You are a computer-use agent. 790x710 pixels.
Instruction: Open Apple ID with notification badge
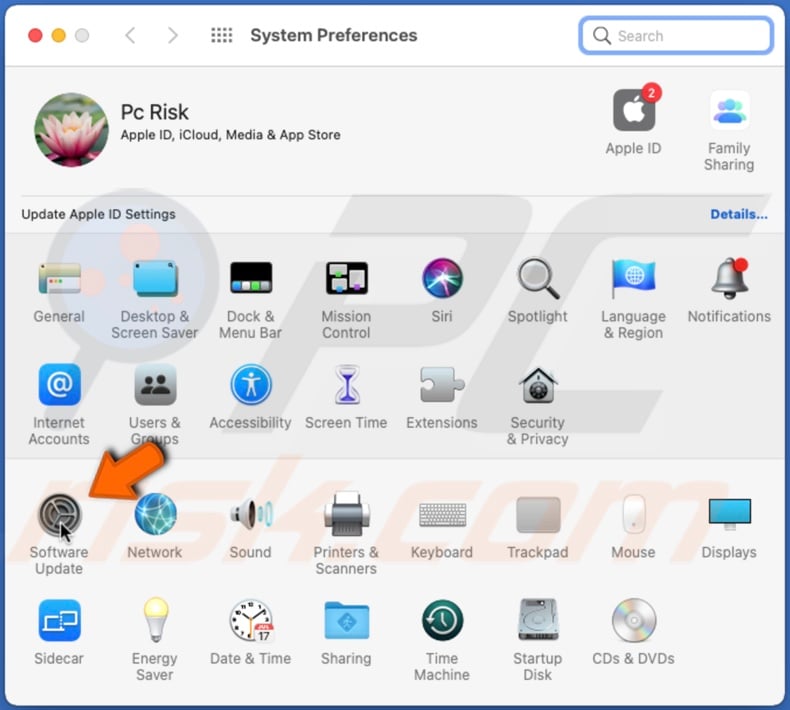point(634,110)
